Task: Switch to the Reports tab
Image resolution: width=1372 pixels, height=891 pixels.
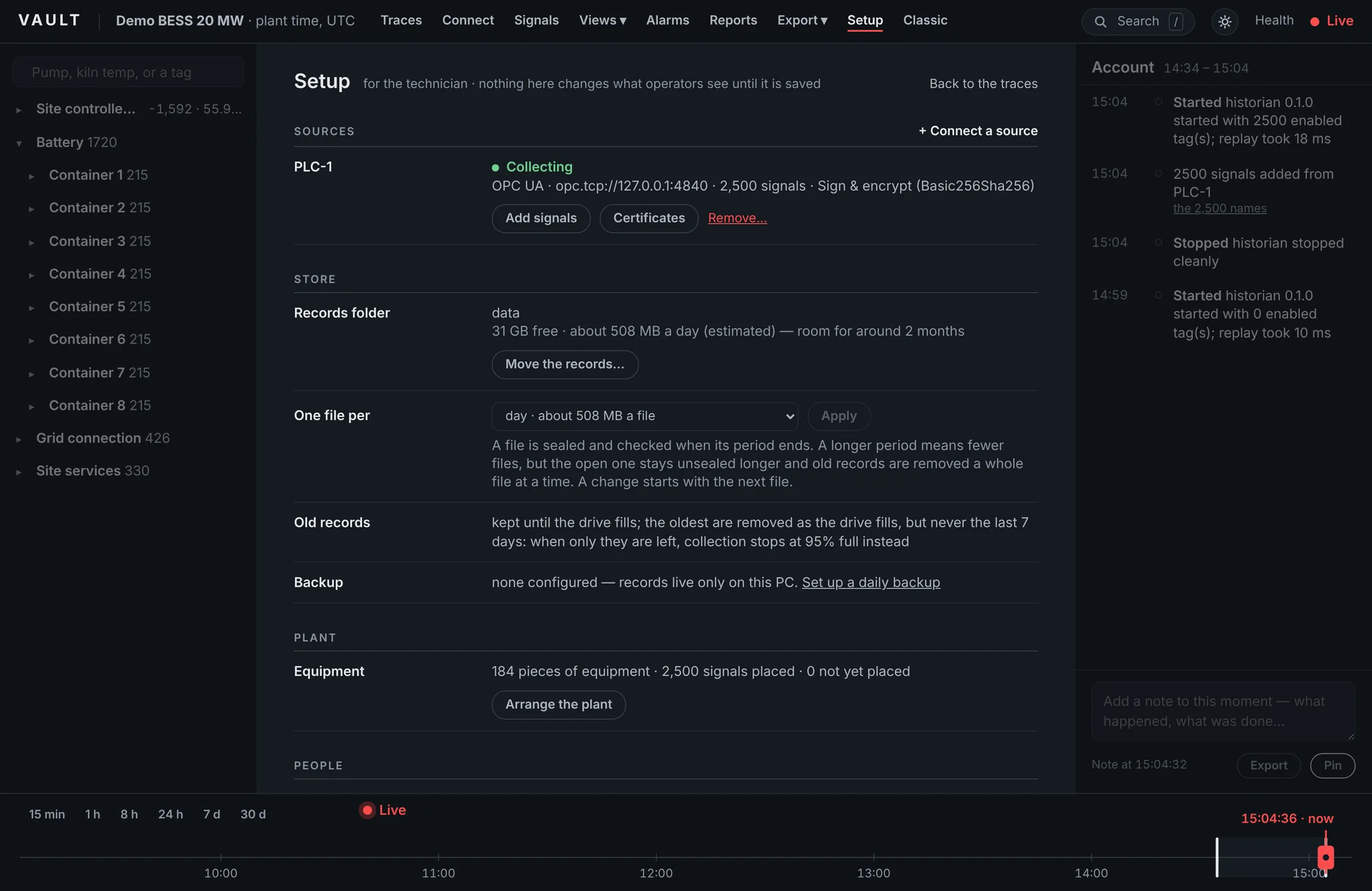Action: [733, 21]
